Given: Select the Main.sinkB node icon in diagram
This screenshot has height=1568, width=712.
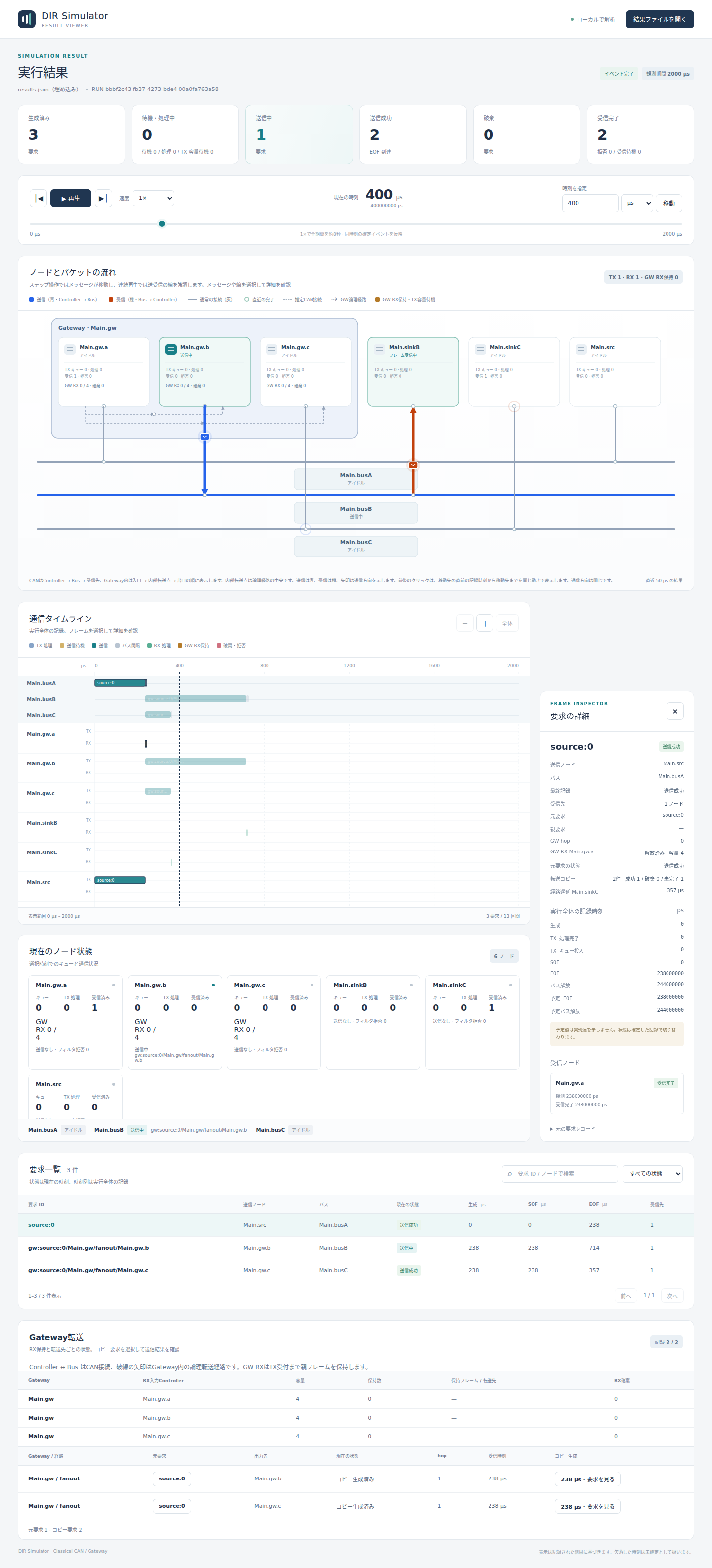Looking at the screenshot, I should pos(380,350).
